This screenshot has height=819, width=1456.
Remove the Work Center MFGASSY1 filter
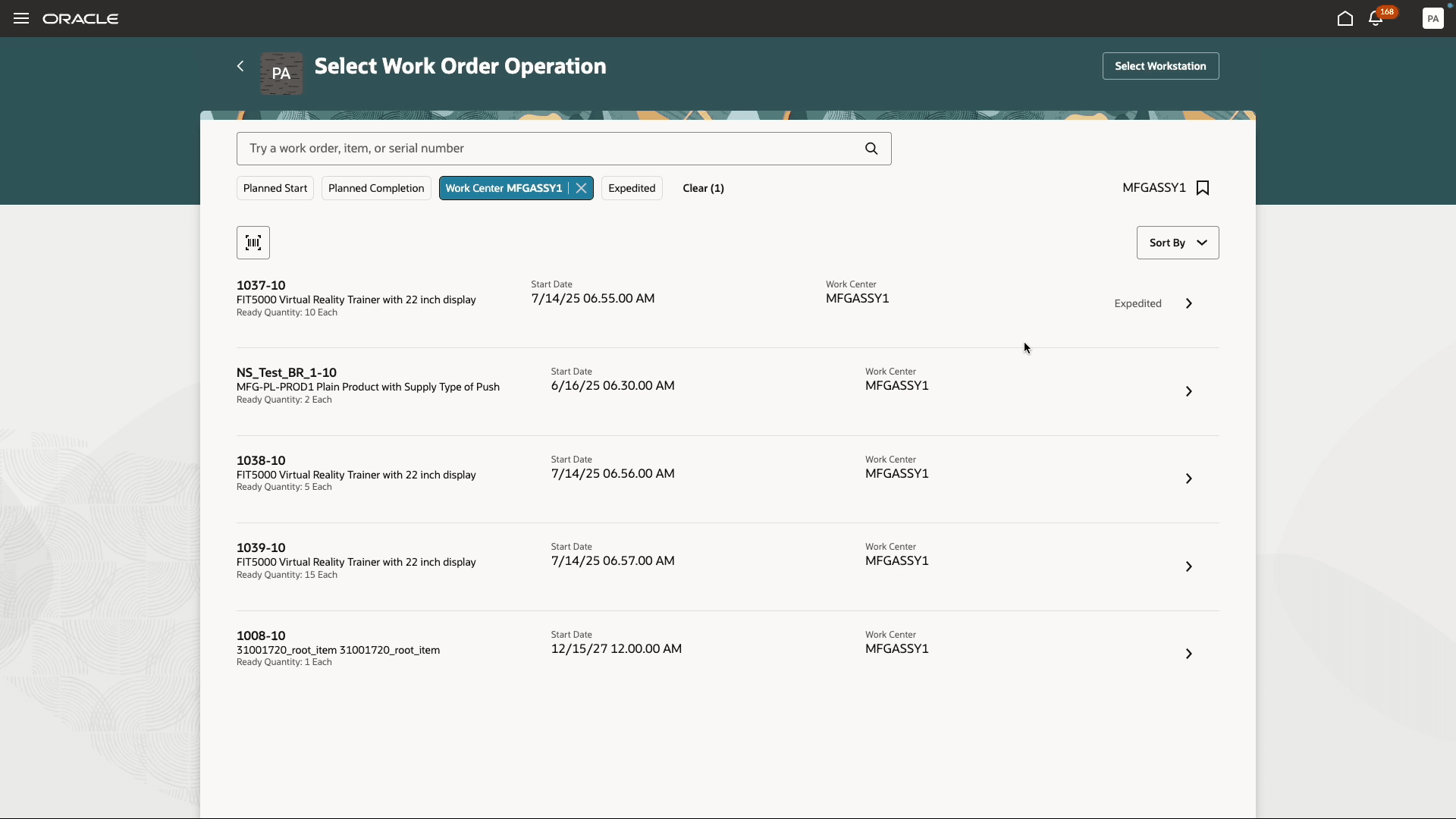click(x=581, y=187)
